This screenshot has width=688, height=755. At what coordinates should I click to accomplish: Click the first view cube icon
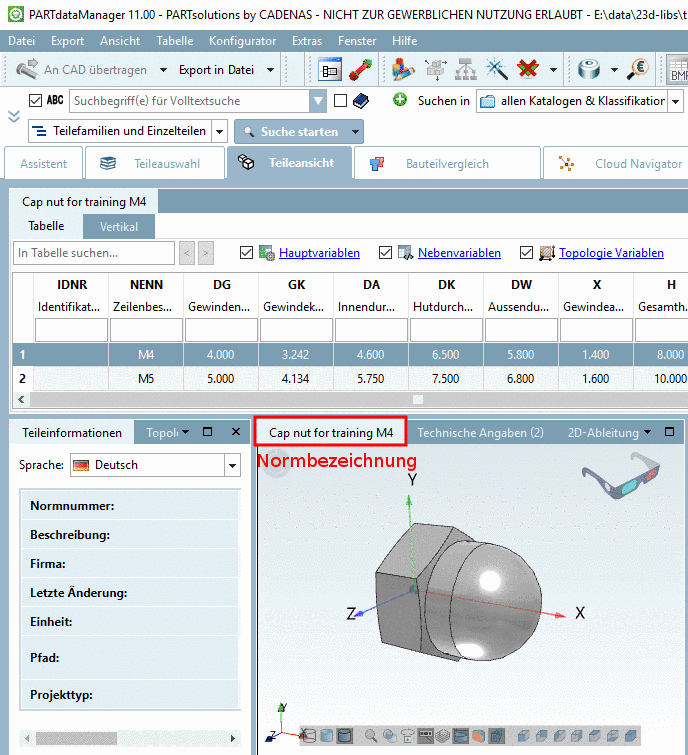[x=523, y=736]
